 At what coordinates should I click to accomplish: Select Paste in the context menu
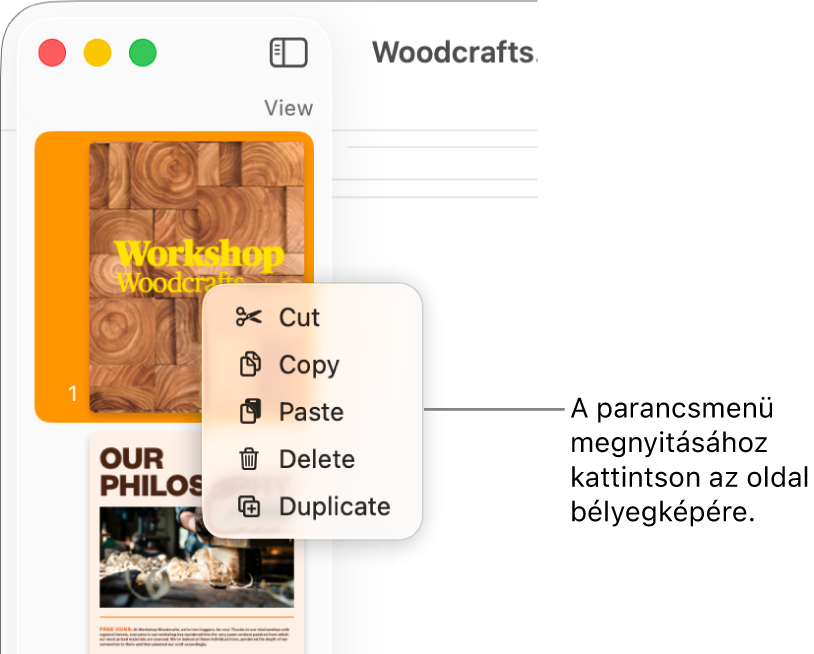(312, 412)
